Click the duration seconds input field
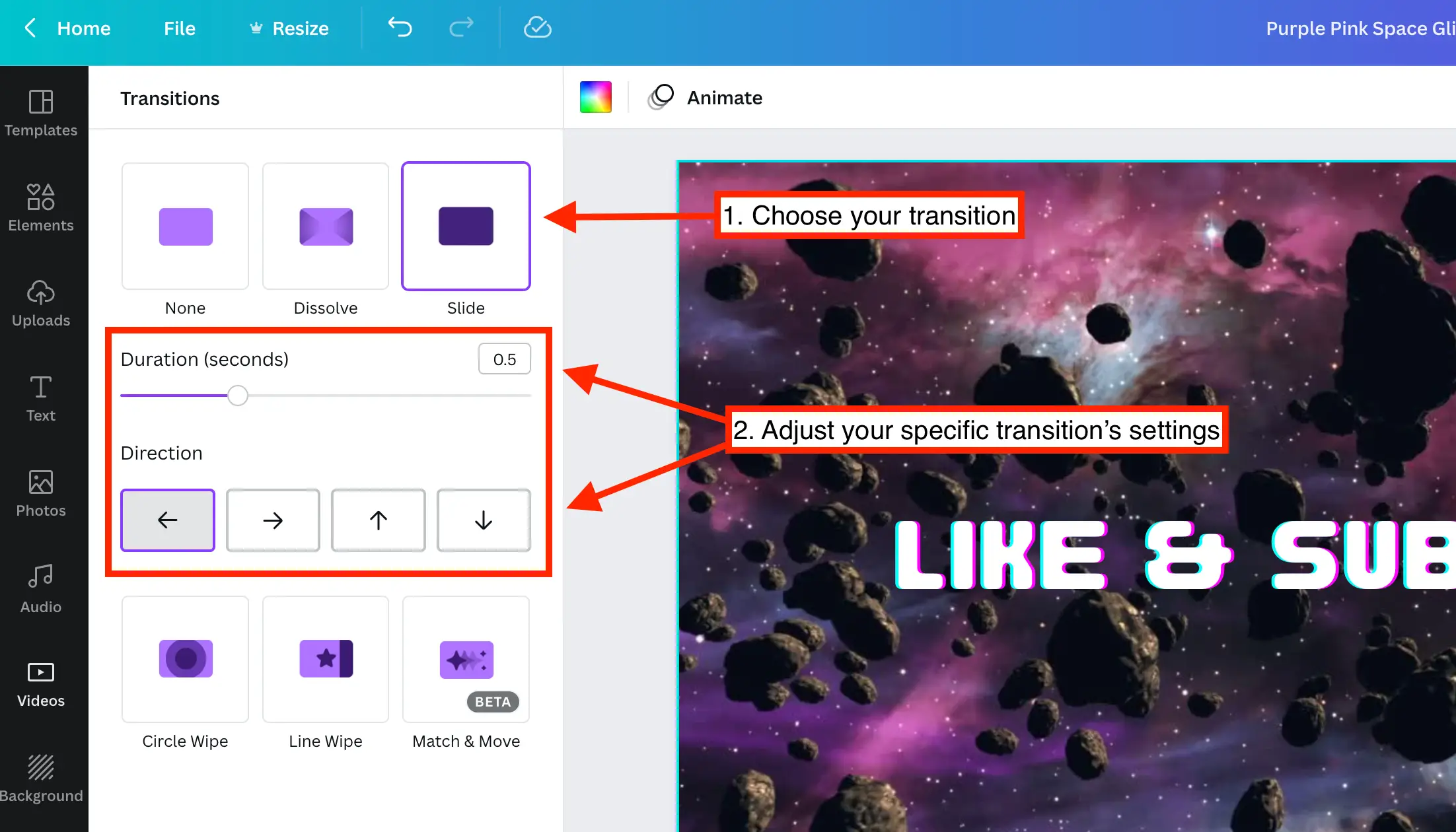The height and width of the screenshot is (832, 1456). (504, 359)
